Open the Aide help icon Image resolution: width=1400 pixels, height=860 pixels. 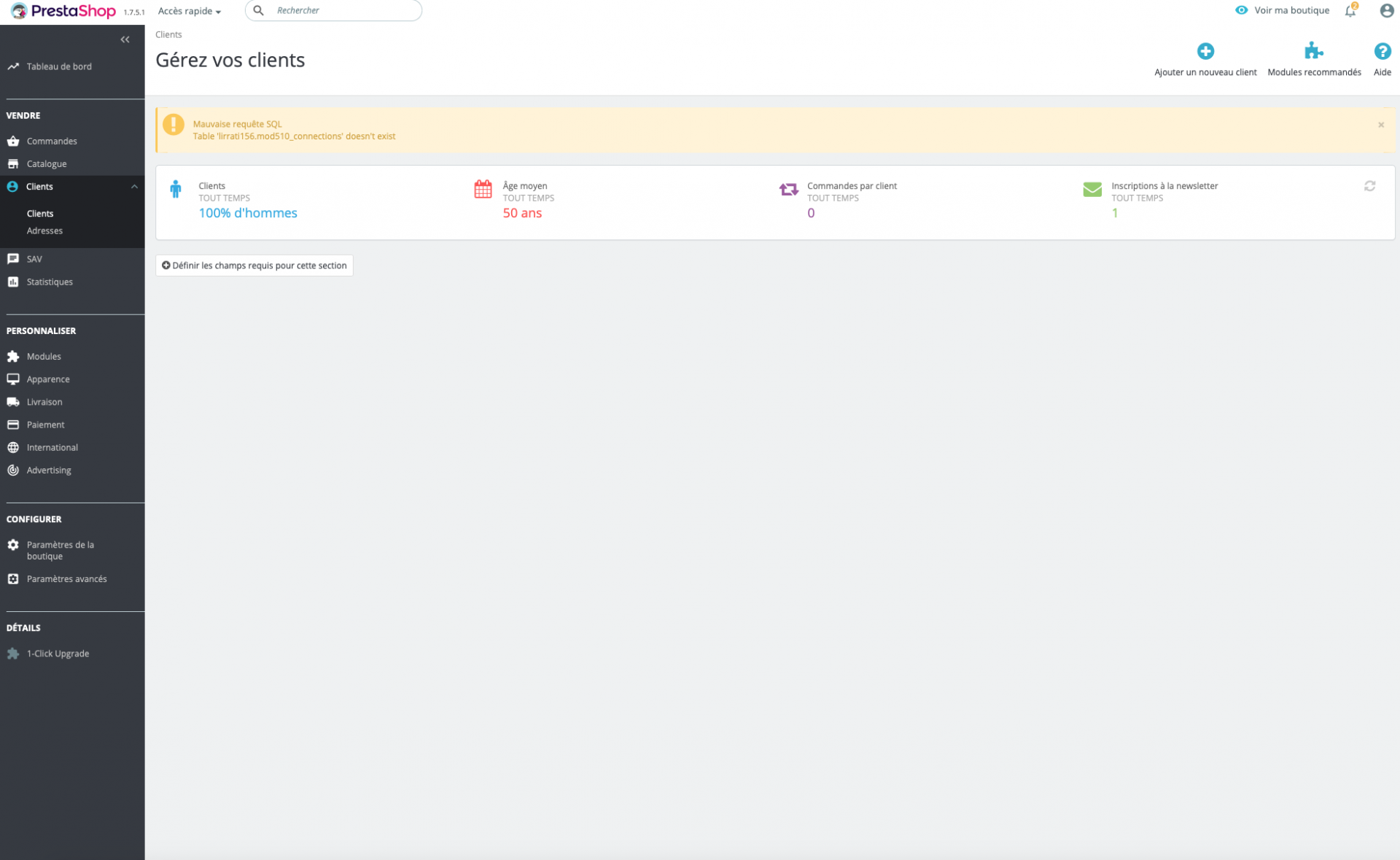coord(1382,51)
